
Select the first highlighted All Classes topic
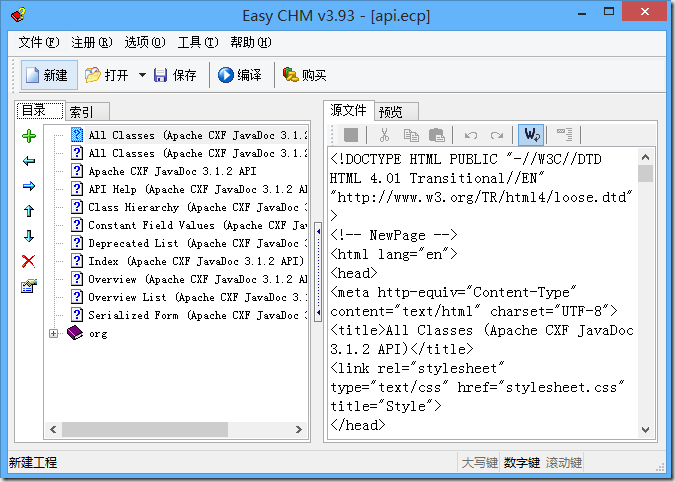tap(197, 135)
